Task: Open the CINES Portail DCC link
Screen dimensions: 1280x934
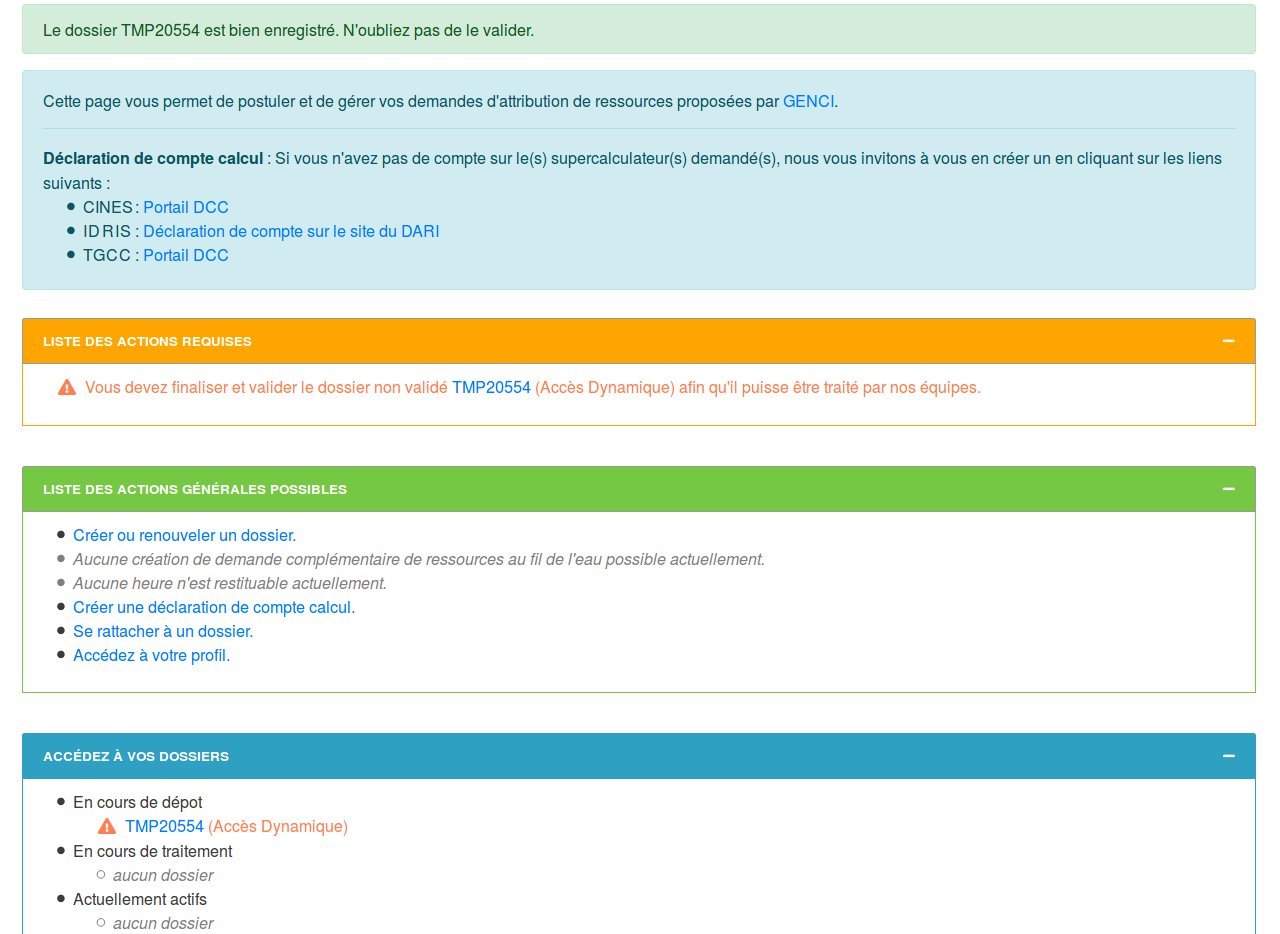Action: click(x=186, y=207)
